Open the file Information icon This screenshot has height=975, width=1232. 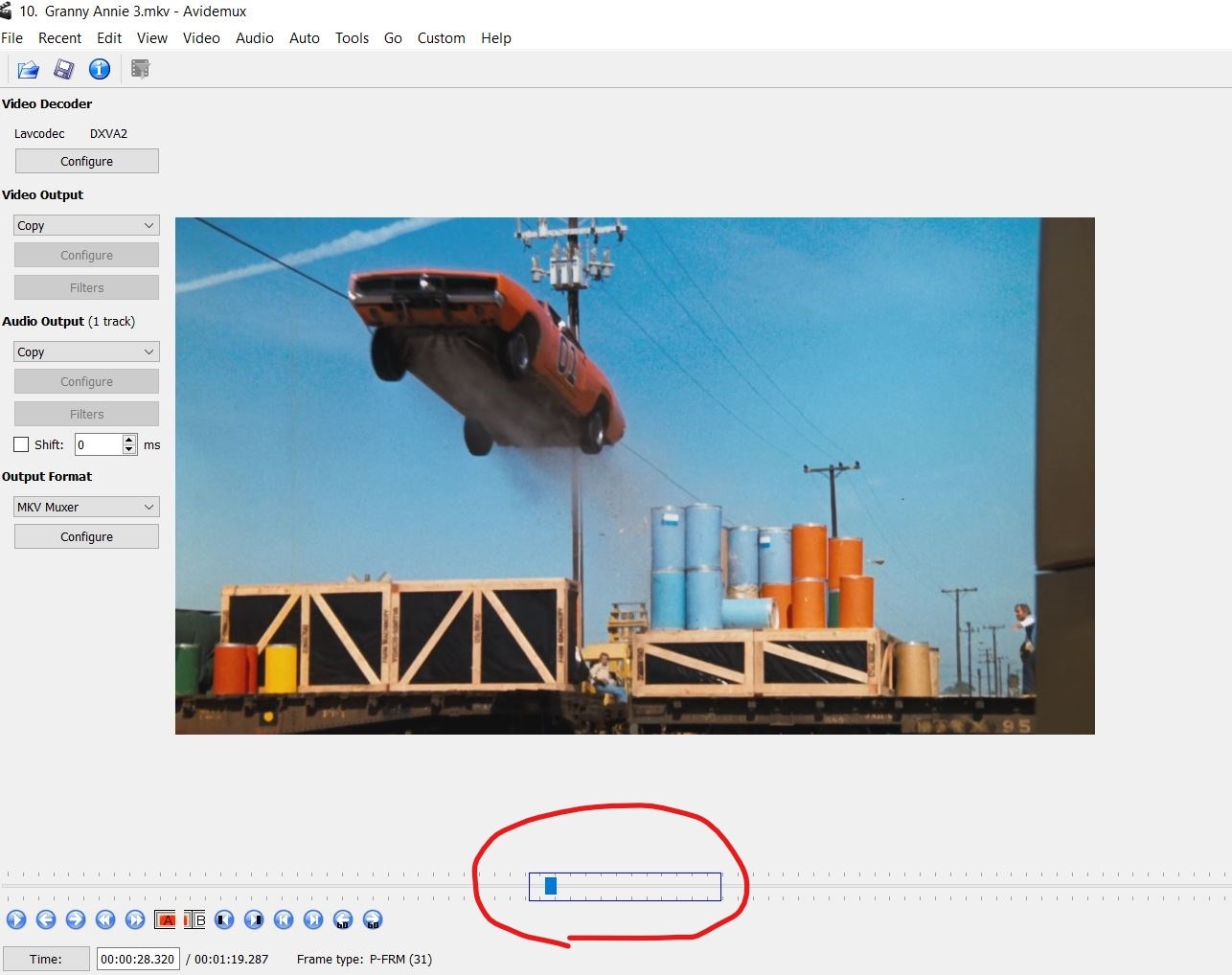[100, 69]
